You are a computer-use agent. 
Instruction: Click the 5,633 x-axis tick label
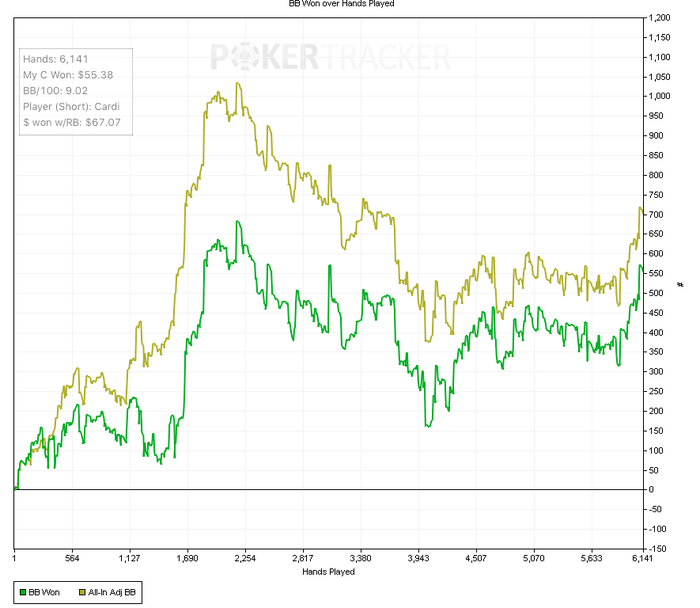click(592, 558)
